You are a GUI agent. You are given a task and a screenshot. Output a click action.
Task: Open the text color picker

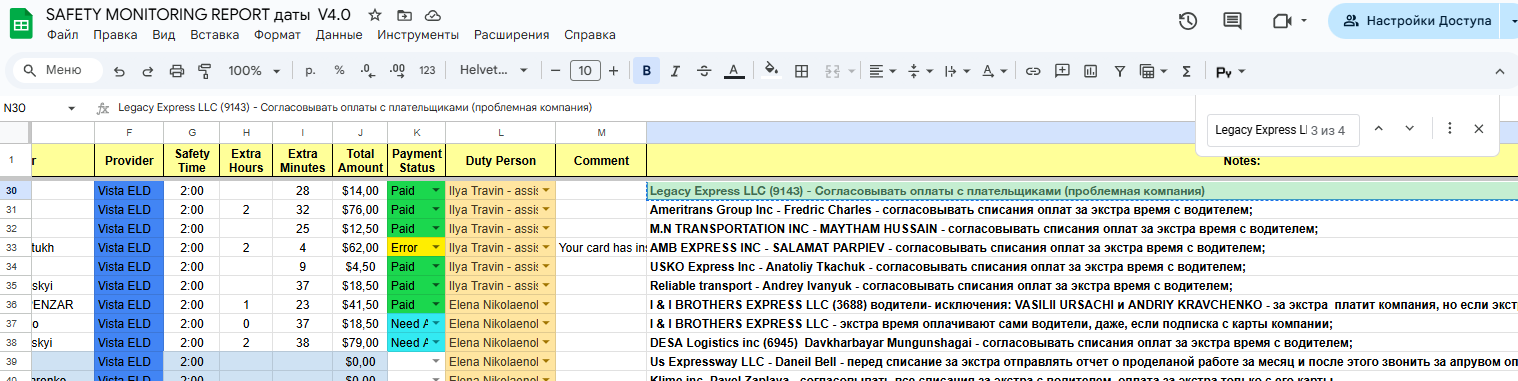click(x=733, y=71)
